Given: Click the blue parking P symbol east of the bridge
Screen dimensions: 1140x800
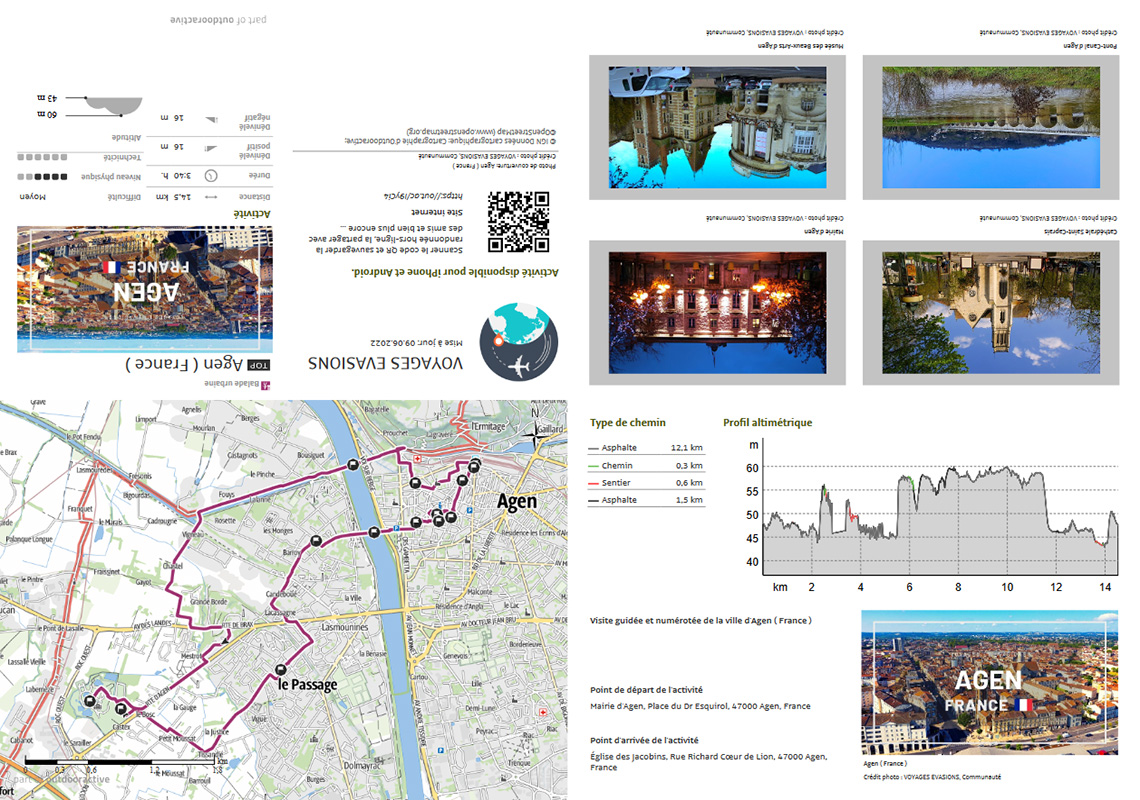Looking at the screenshot, I should pos(396,529).
